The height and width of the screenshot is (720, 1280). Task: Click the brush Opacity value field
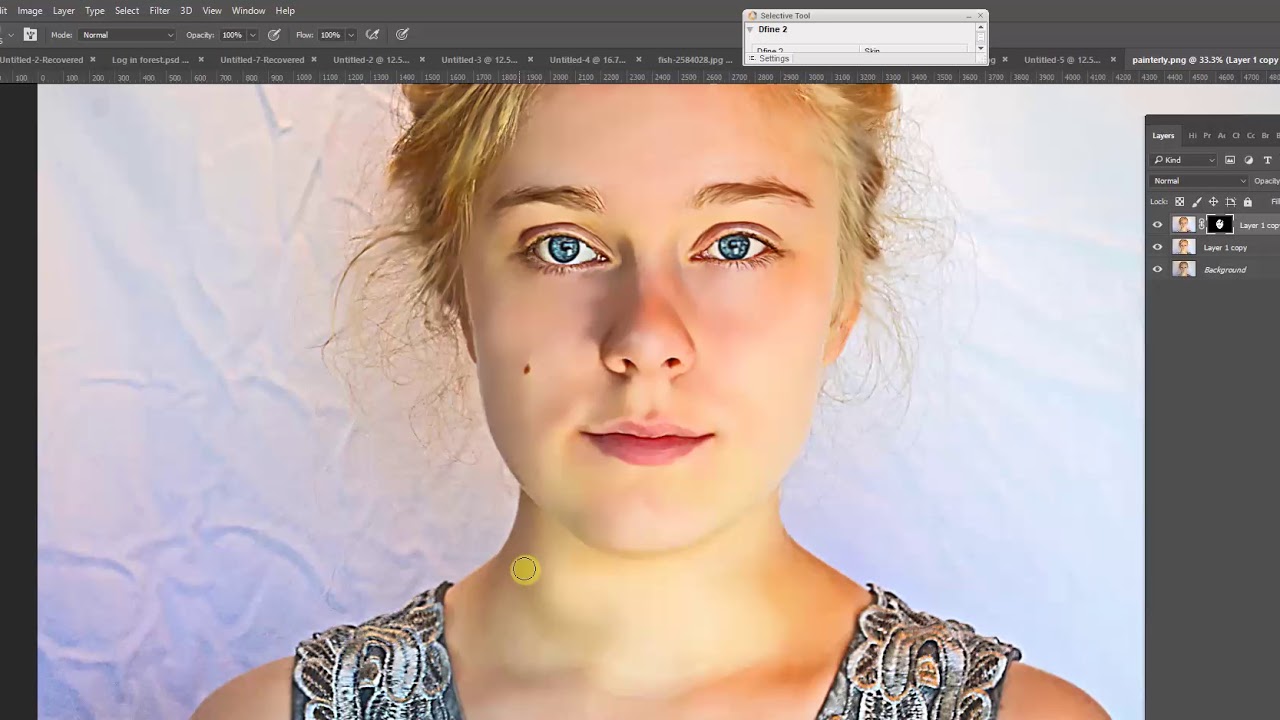tap(232, 35)
